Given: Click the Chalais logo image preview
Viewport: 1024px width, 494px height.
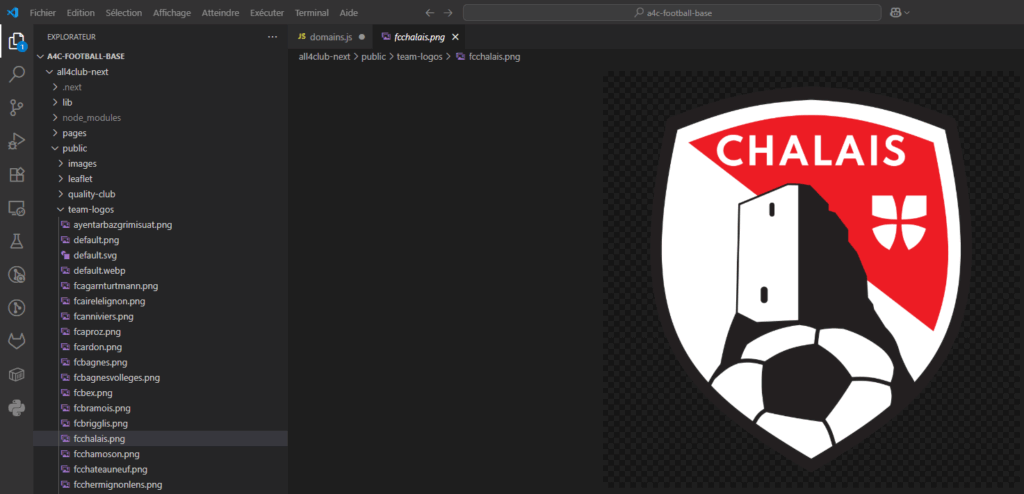Looking at the screenshot, I should [810, 281].
